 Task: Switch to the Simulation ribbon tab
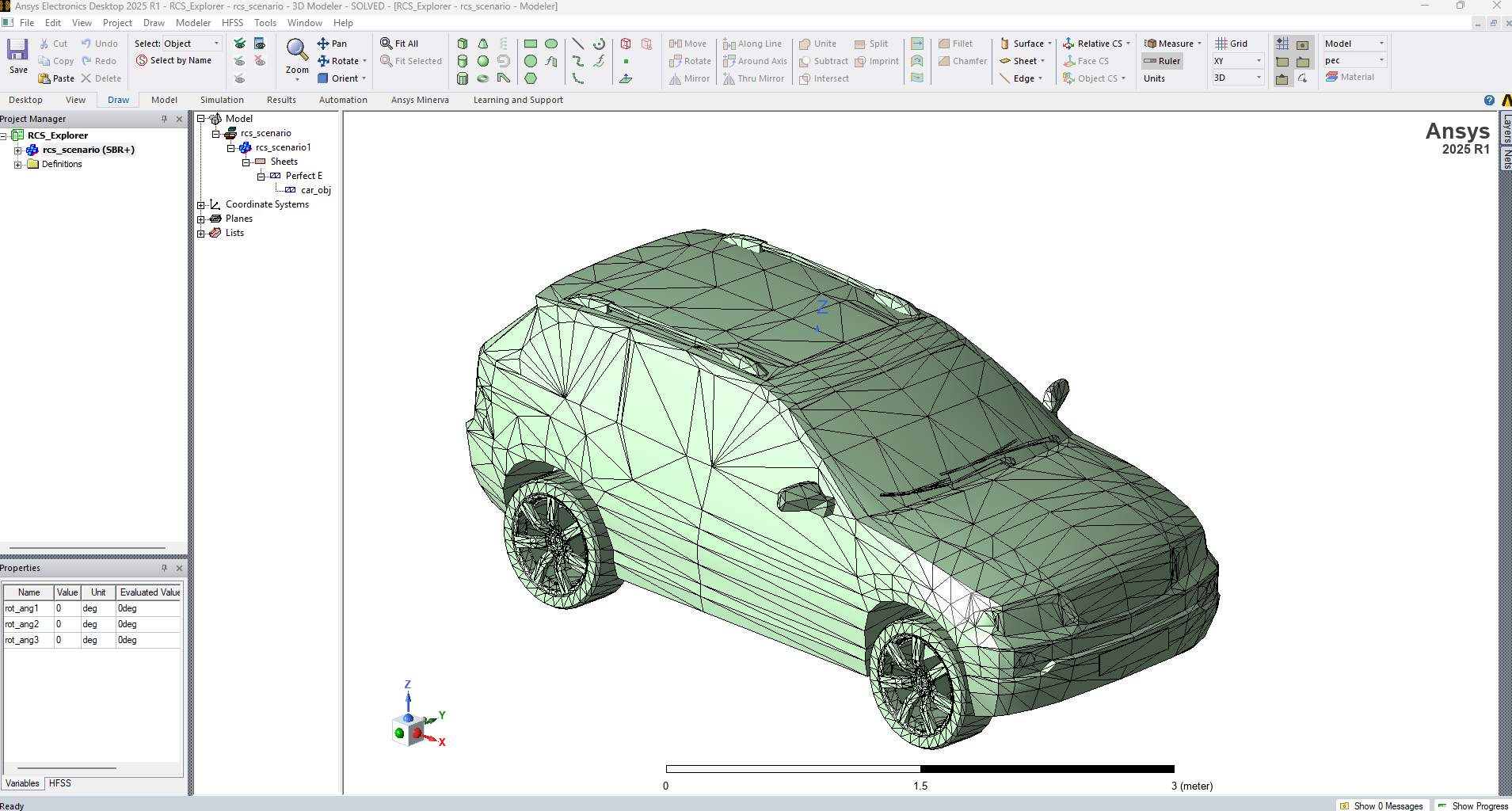coord(222,100)
